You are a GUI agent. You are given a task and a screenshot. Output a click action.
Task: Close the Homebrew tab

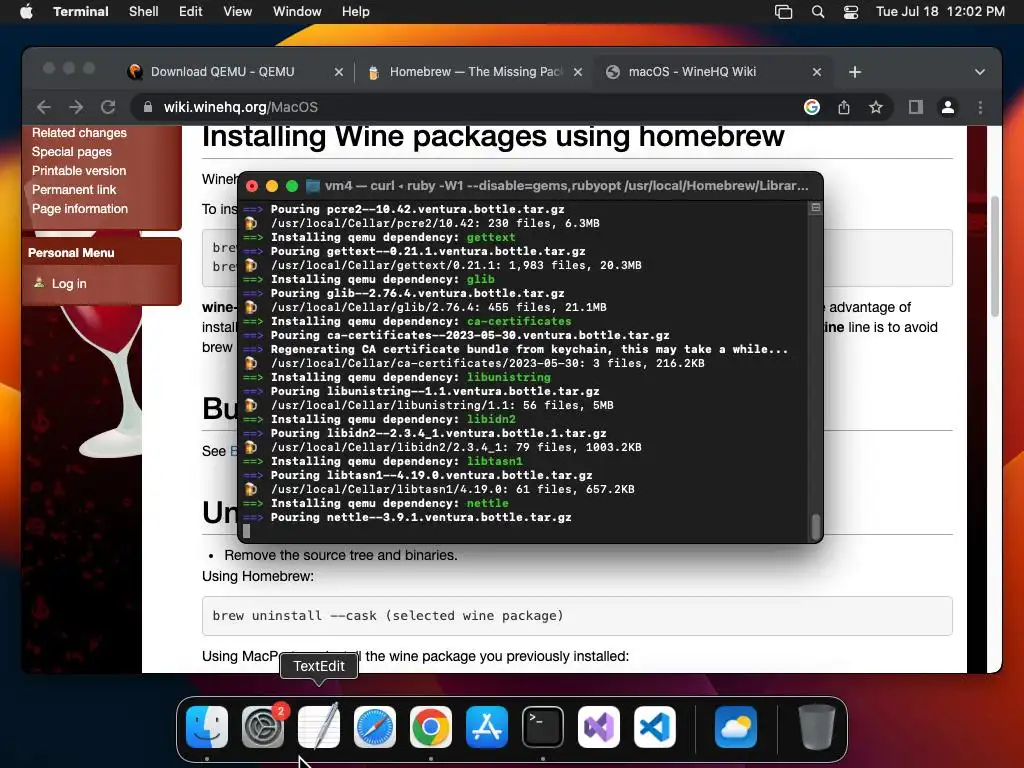[x=578, y=72]
